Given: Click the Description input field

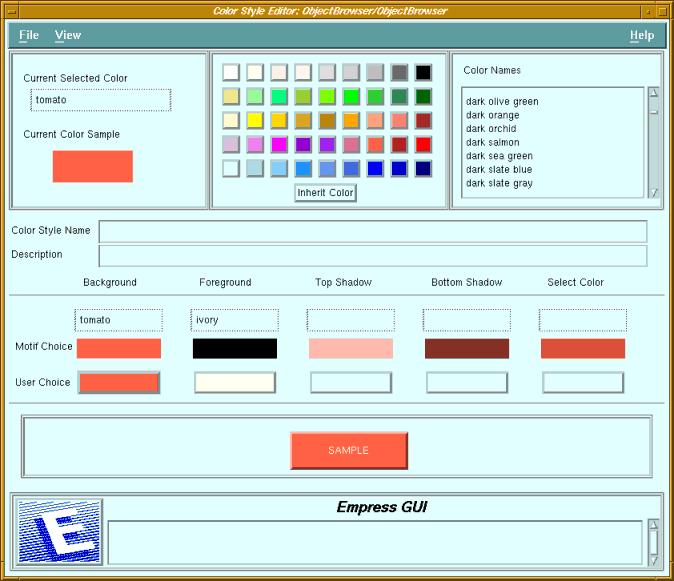Looking at the screenshot, I should tap(373, 256).
